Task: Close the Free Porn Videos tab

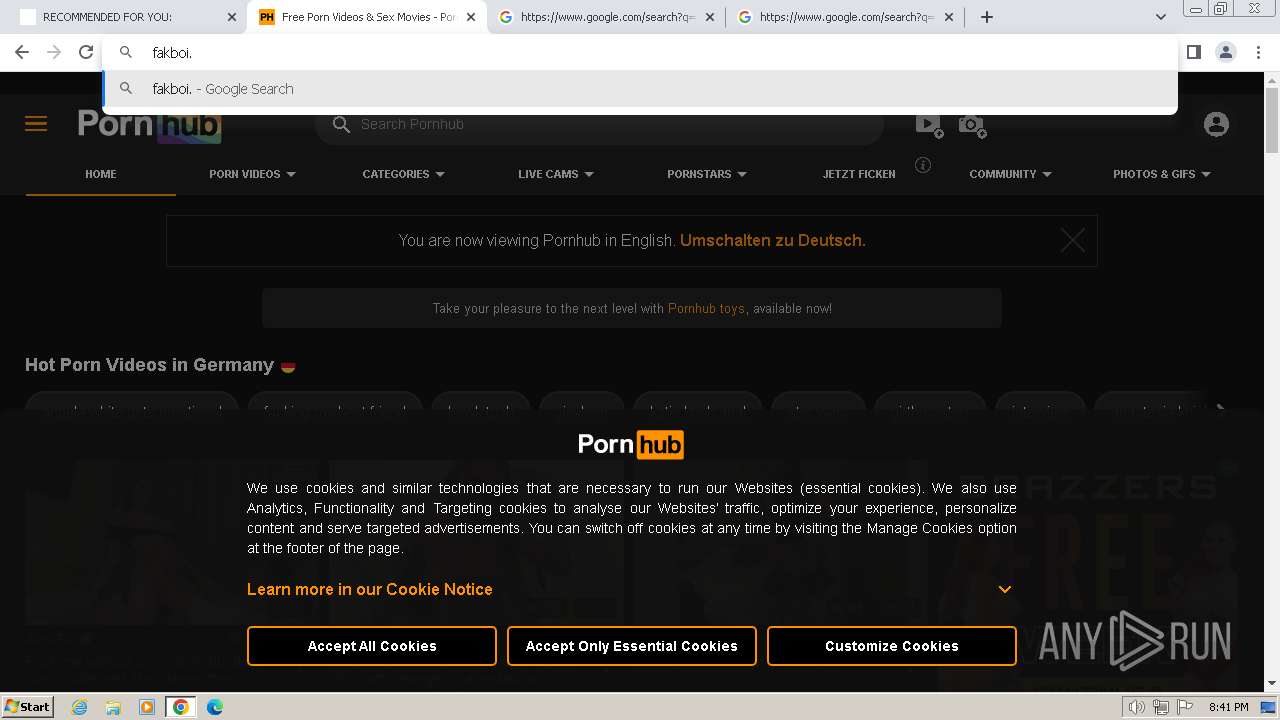Action: click(x=471, y=17)
